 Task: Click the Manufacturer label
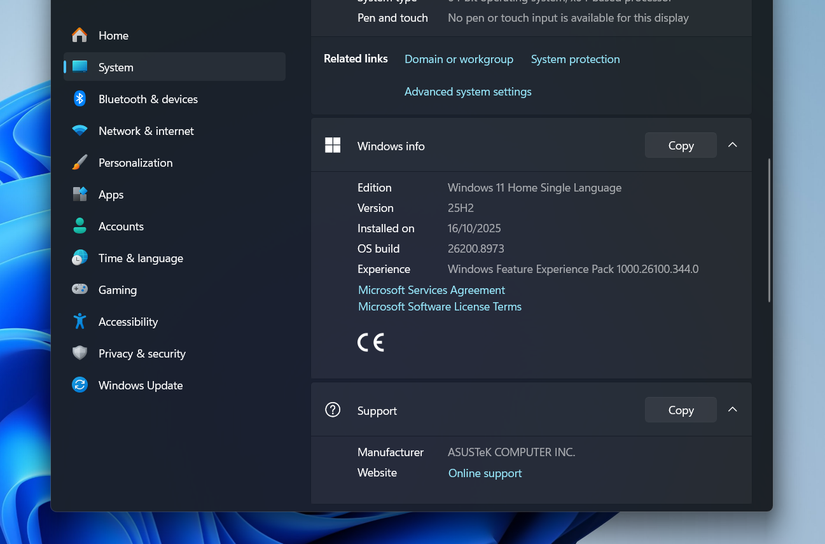tap(390, 452)
